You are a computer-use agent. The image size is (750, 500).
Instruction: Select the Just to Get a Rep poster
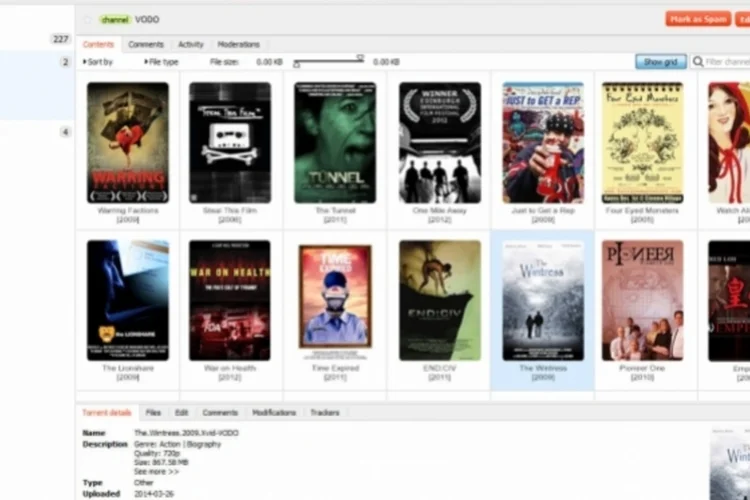[543, 143]
